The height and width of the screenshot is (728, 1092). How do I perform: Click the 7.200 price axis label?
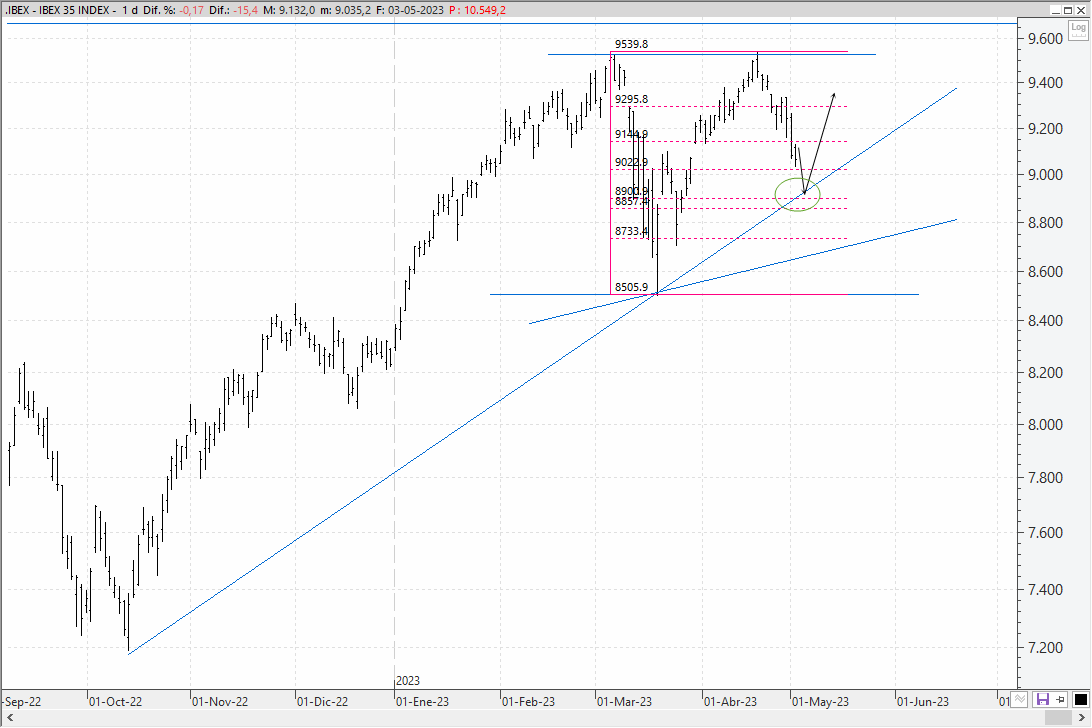[x=1045, y=648]
